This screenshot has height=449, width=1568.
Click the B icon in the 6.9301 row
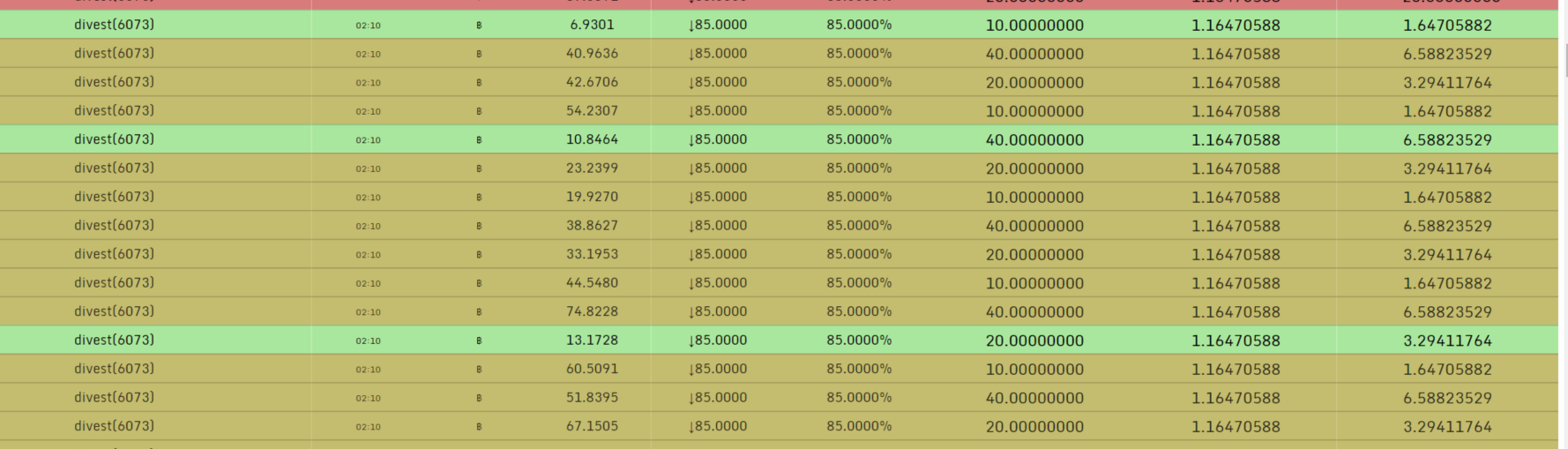[479, 26]
